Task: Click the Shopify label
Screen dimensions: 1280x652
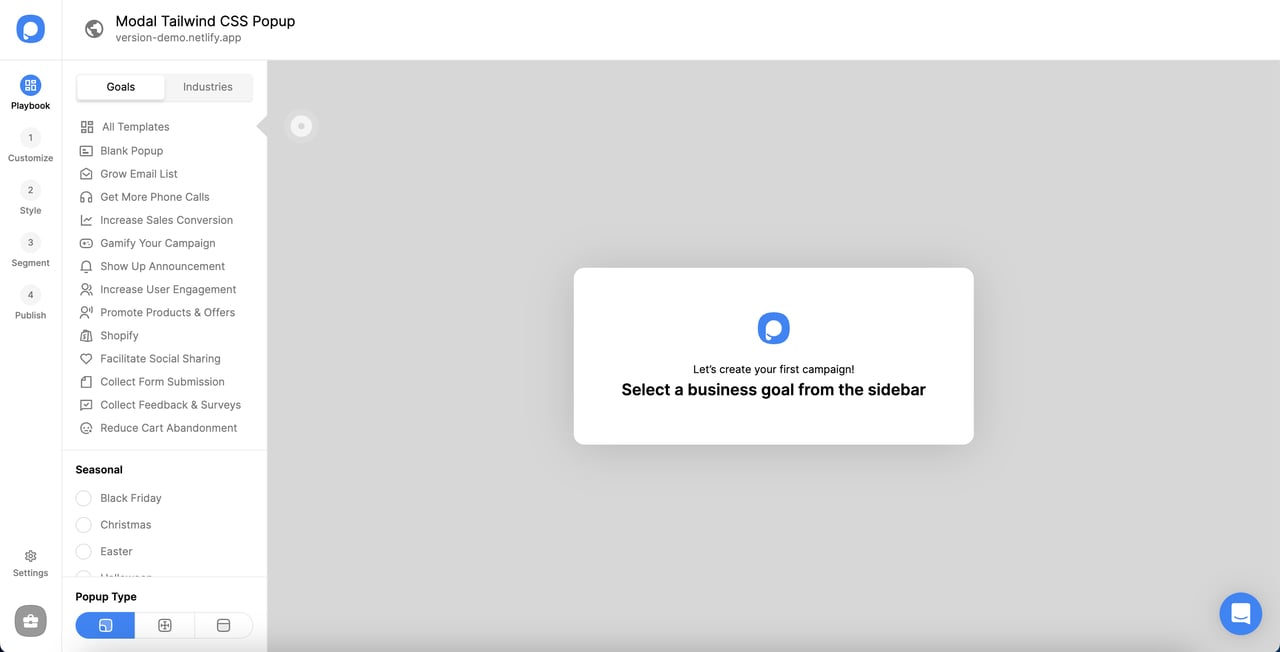Action: (x=119, y=336)
